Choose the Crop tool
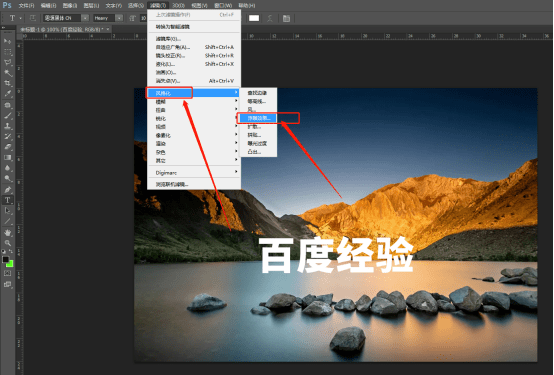The width and height of the screenshot is (554, 375). [x=7, y=83]
